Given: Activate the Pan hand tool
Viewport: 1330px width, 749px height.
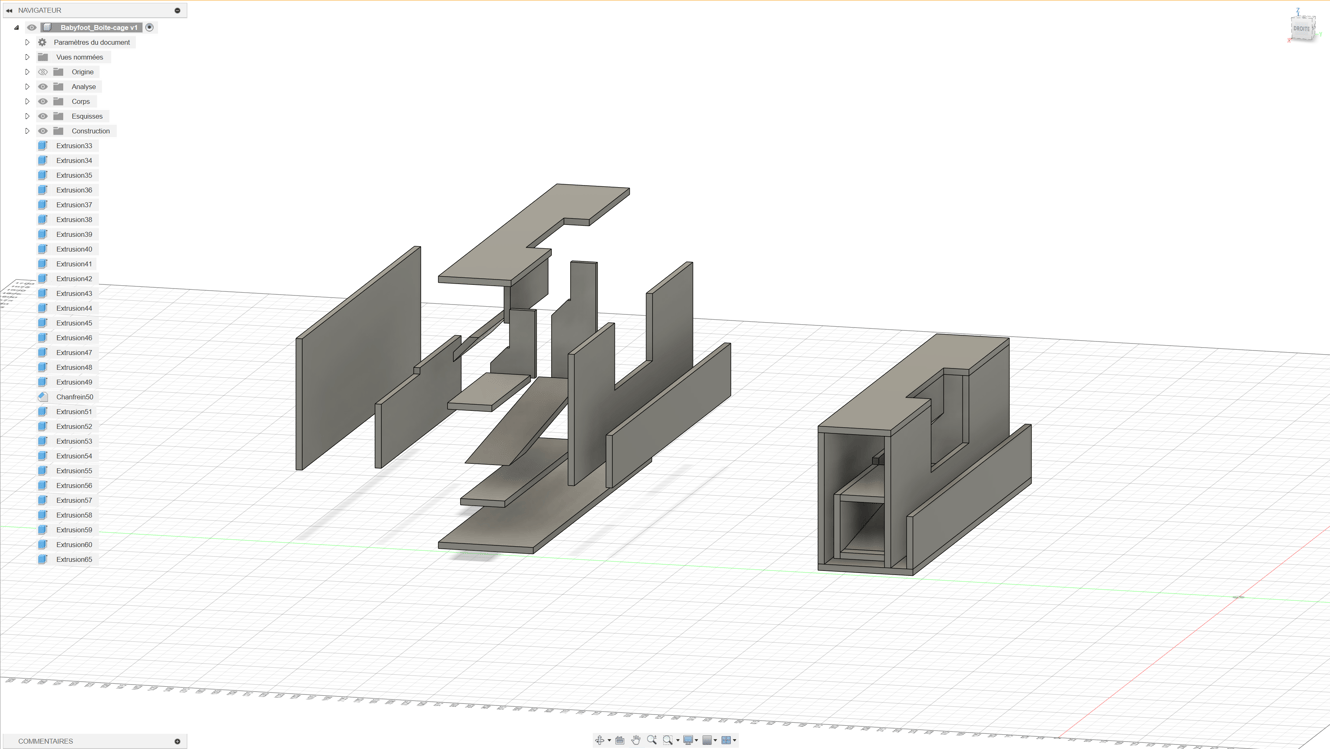Looking at the screenshot, I should pos(636,740).
